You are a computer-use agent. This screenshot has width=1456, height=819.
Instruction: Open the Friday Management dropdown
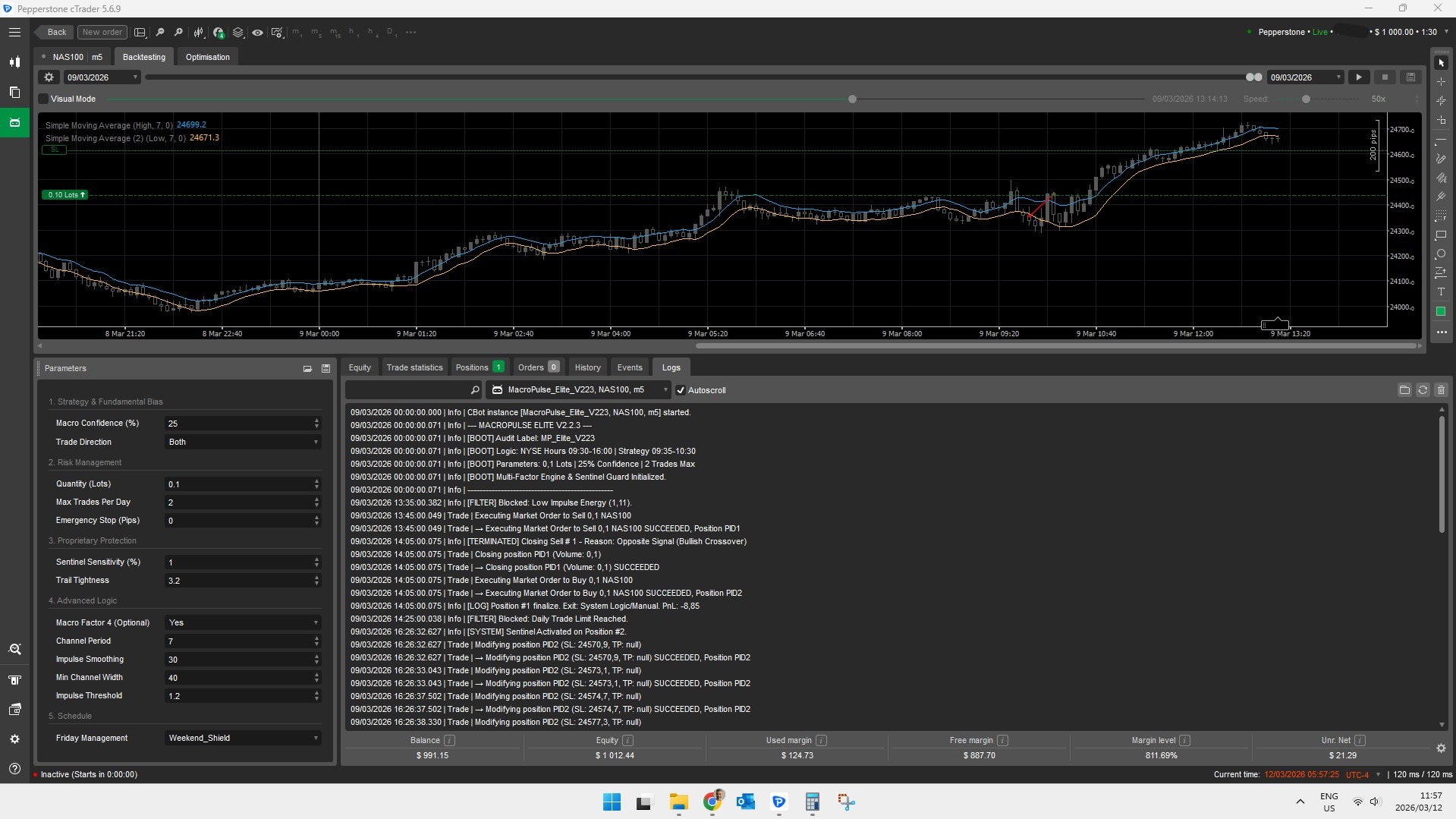tap(241, 738)
